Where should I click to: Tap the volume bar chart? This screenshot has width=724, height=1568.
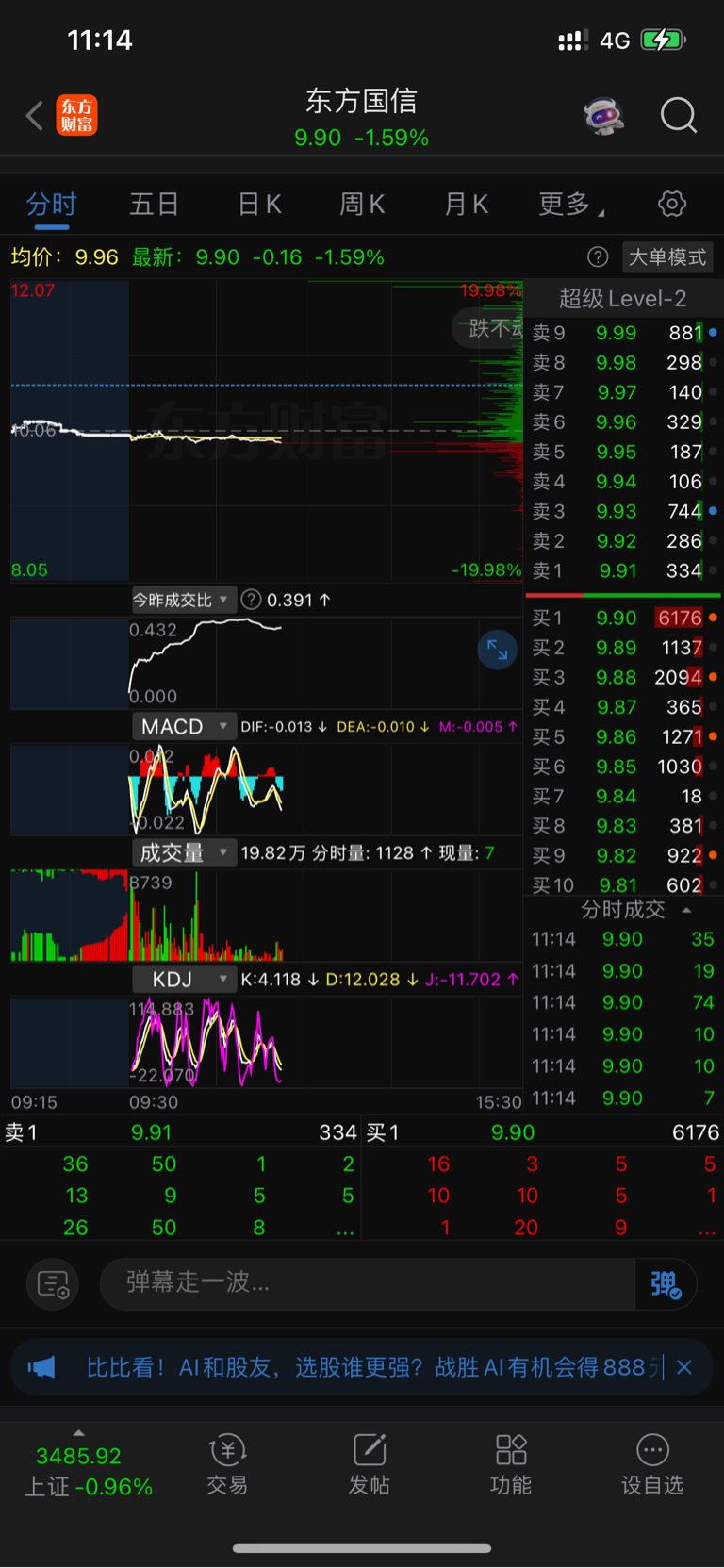(267, 916)
